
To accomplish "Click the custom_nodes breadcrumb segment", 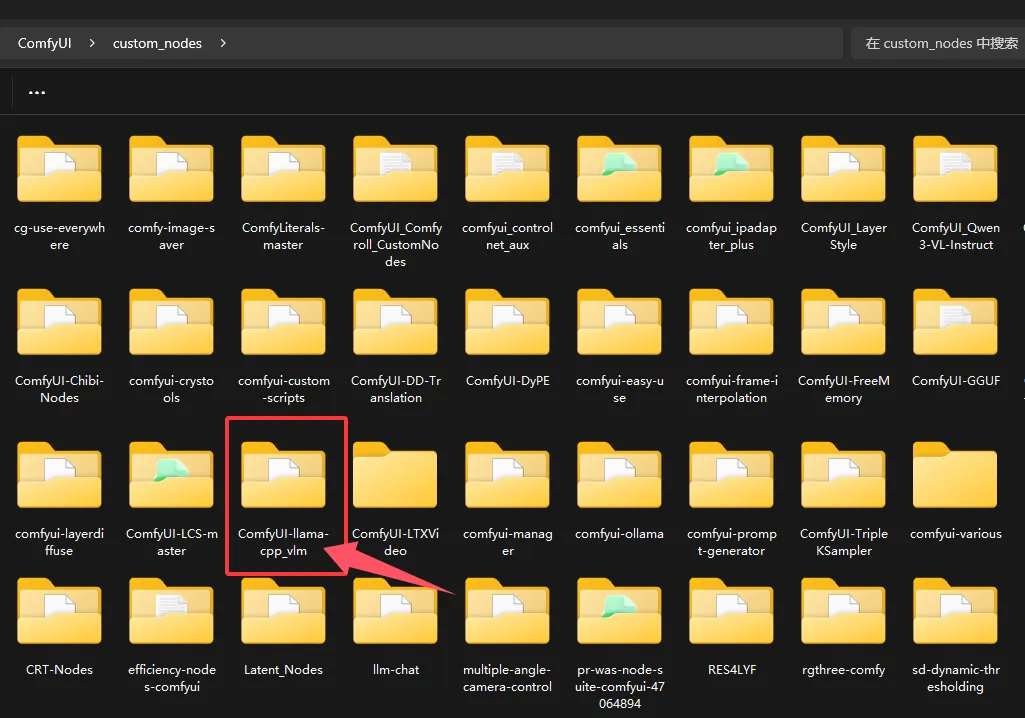I will pos(158,43).
